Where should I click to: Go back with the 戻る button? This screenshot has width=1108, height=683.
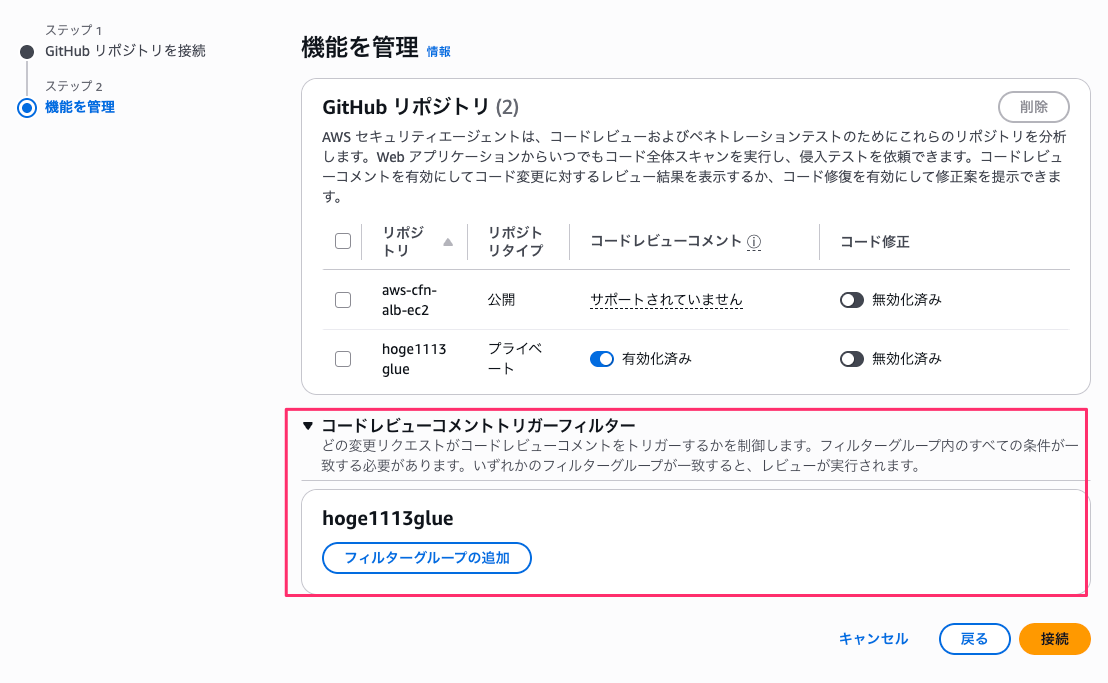tap(974, 639)
